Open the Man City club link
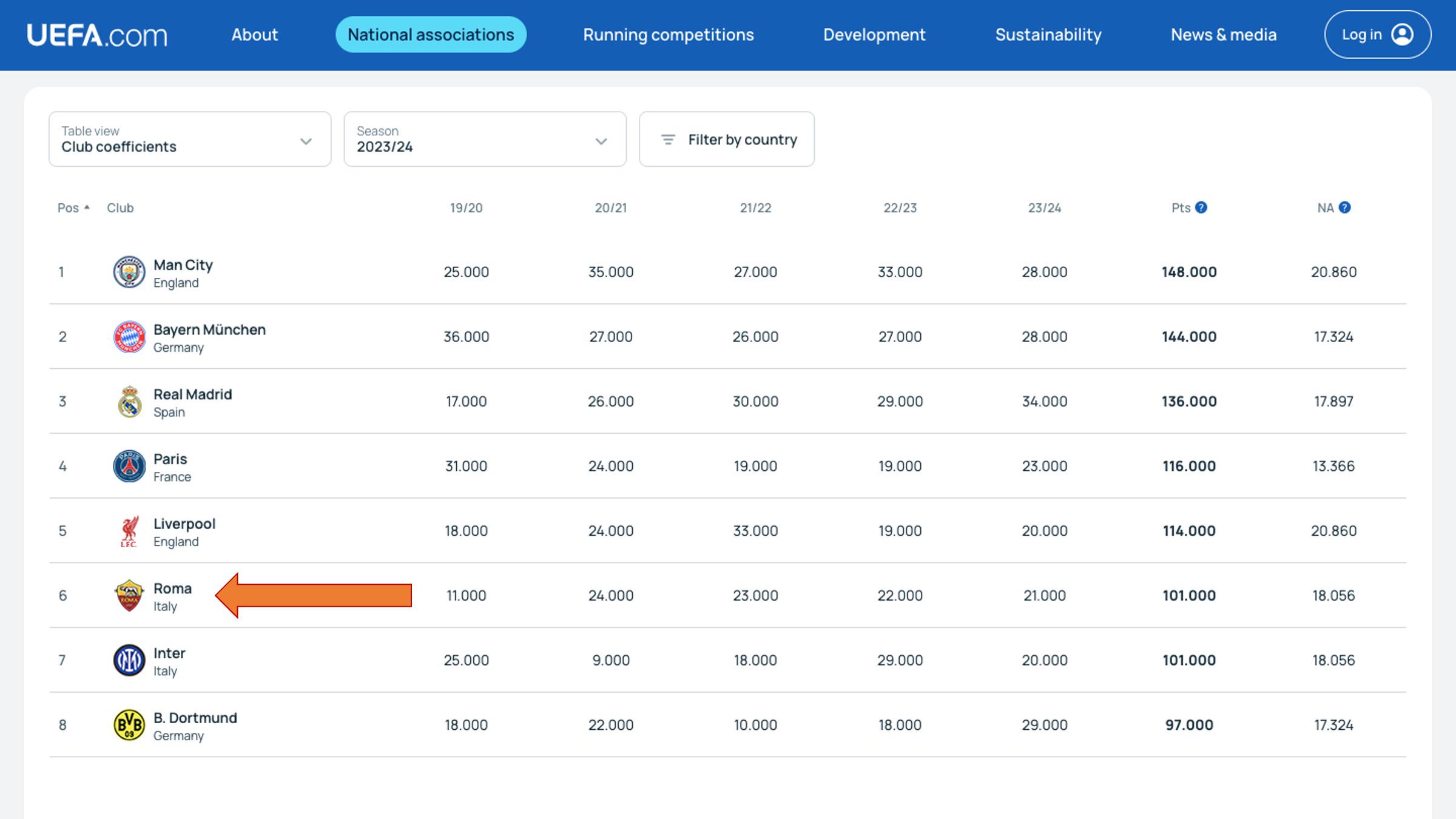The width and height of the screenshot is (1456, 819). pos(183,265)
